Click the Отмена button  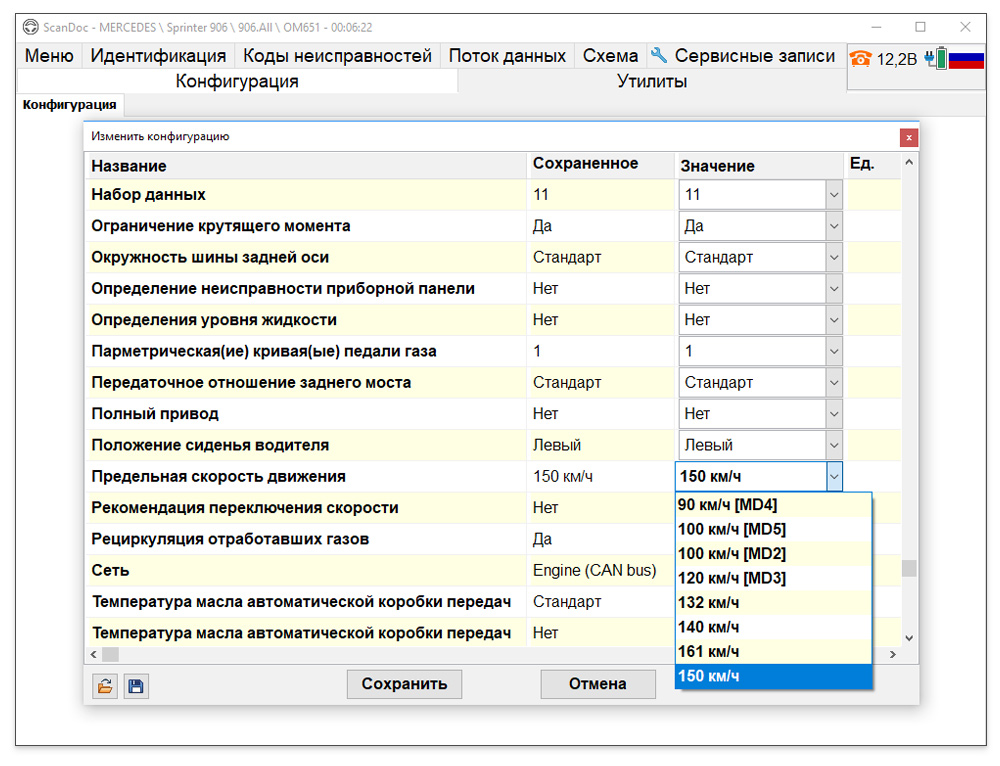click(598, 684)
